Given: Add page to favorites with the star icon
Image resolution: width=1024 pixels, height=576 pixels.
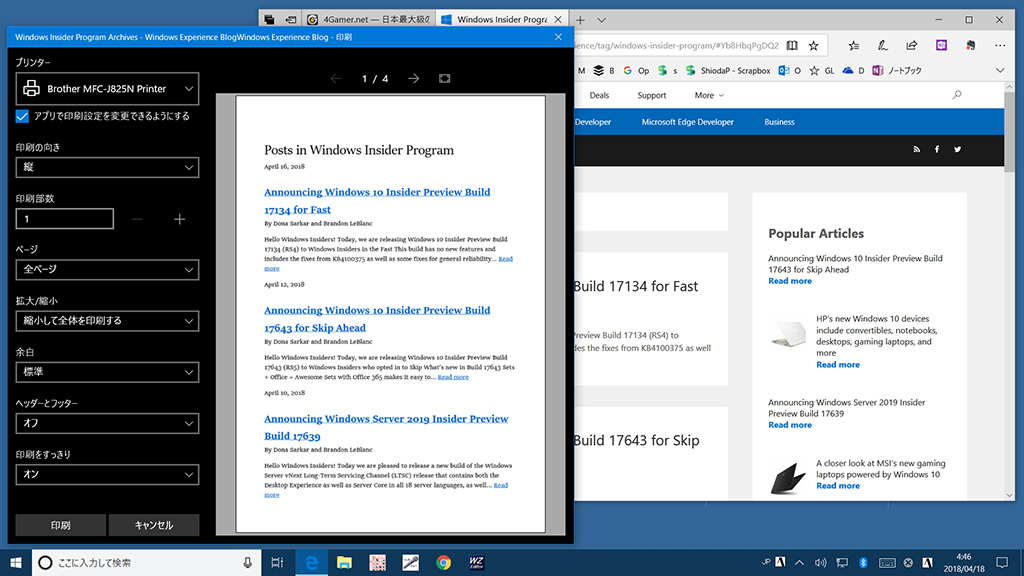Looking at the screenshot, I should [814, 46].
